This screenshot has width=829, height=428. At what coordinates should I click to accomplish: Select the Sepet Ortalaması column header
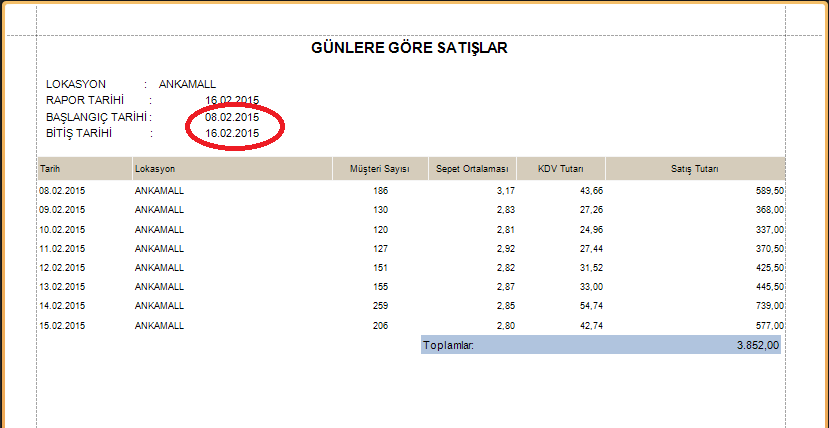(472, 169)
